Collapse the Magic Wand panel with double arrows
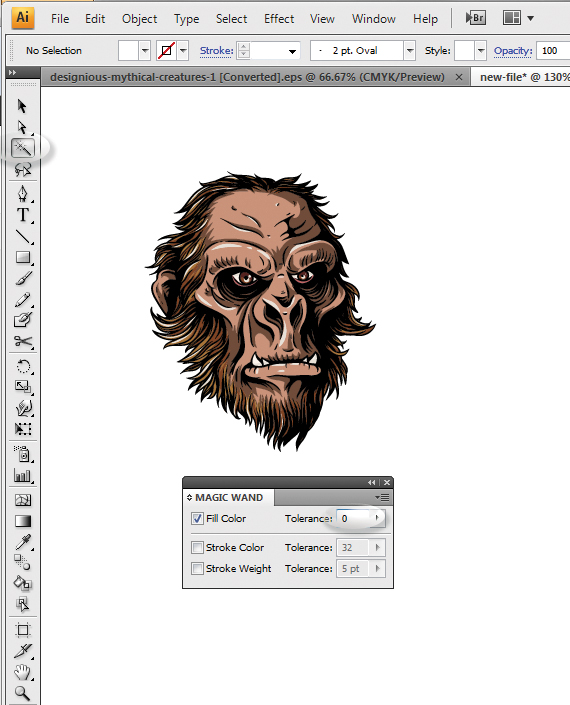570x705 pixels. 371,482
